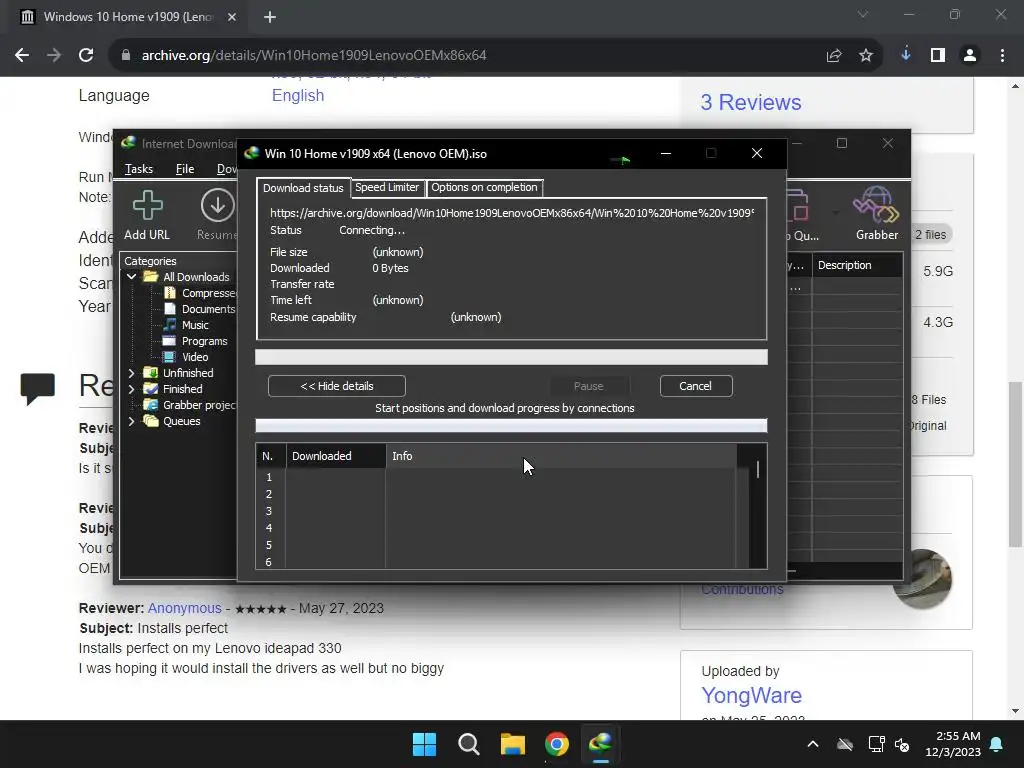Click the connections progress bar

point(511,426)
